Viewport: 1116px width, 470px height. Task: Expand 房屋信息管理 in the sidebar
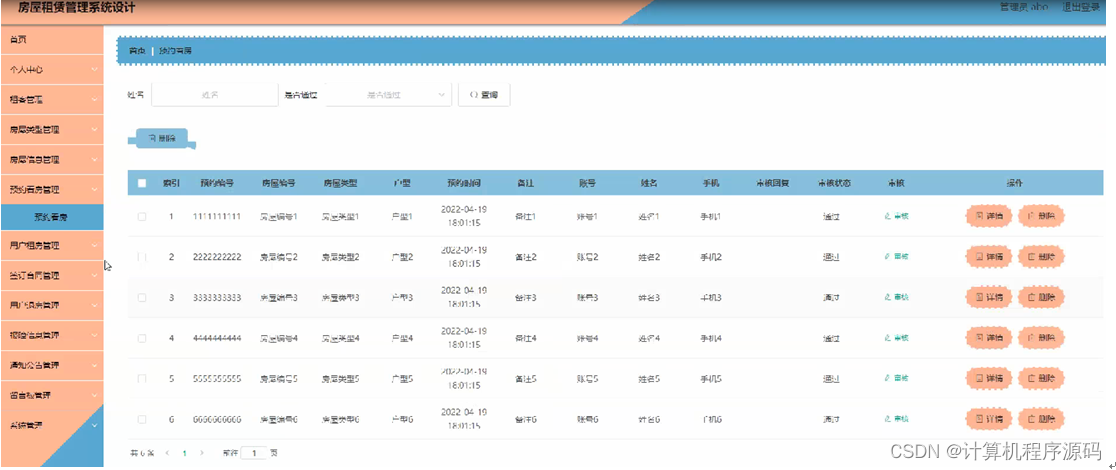[x=51, y=160]
